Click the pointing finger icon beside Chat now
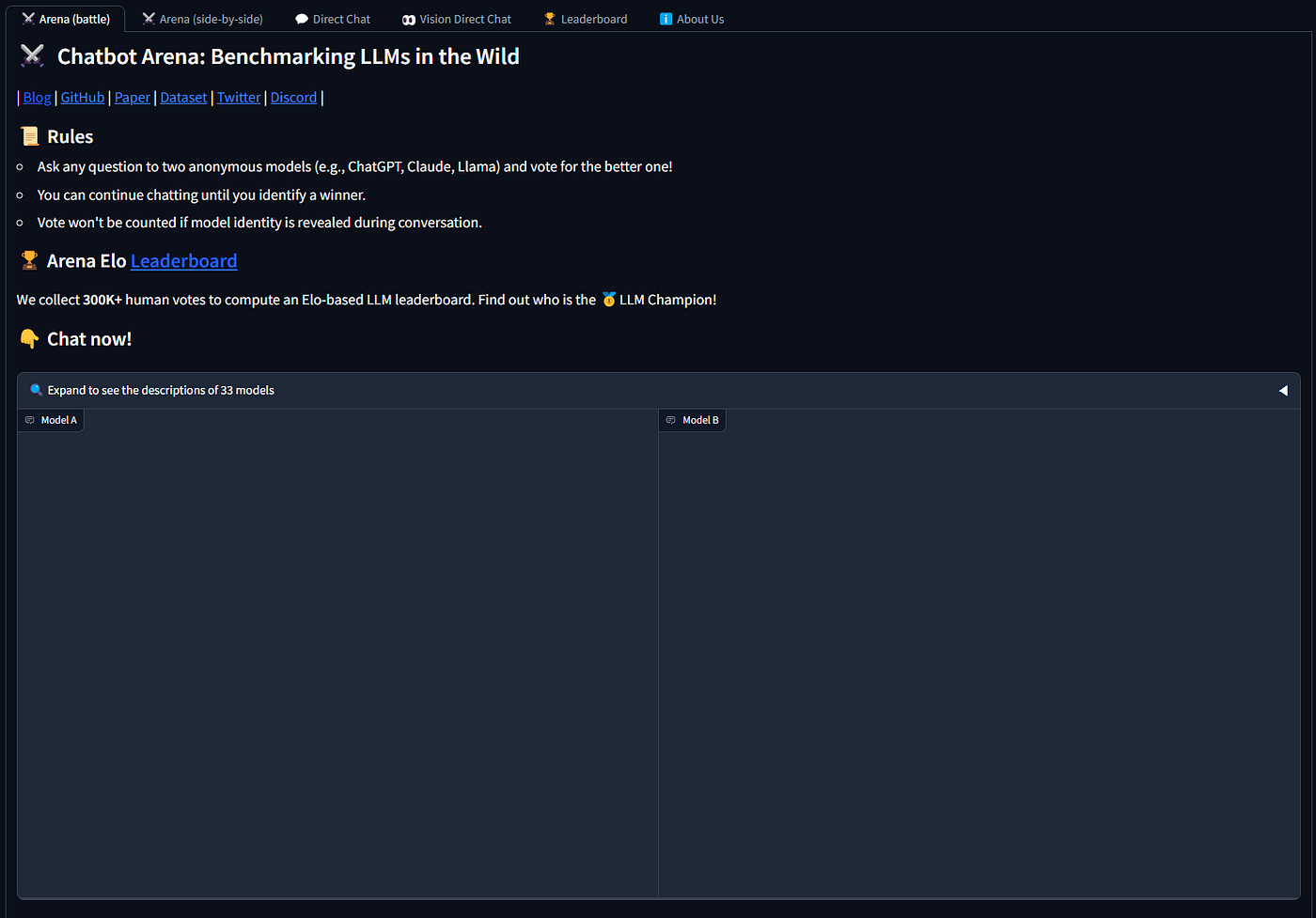Viewport: 1316px width, 918px height. pyautogui.click(x=27, y=338)
